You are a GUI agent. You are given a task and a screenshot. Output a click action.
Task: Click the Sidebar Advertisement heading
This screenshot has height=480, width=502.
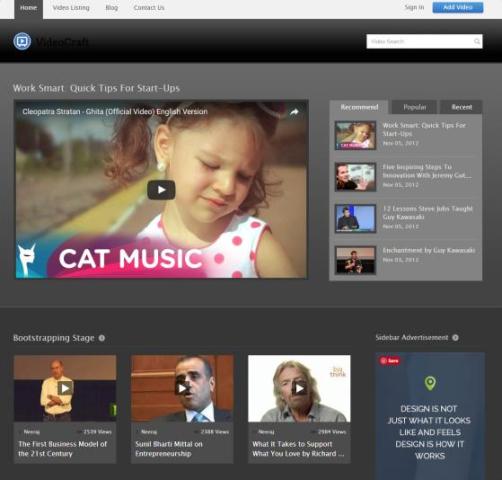412,338
